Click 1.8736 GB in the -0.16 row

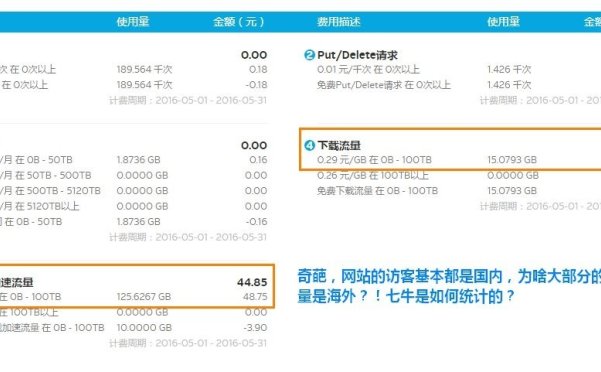pyautogui.click(x=138, y=222)
